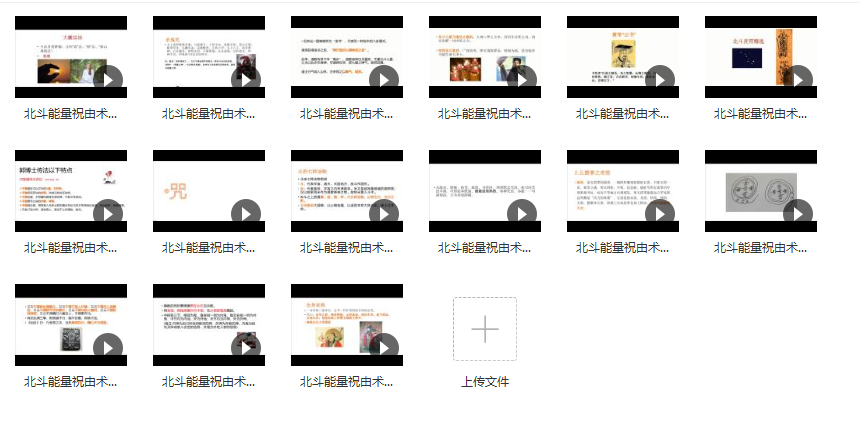
Task: Play the first video in the bottom row
Action: [x=109, y=347]
